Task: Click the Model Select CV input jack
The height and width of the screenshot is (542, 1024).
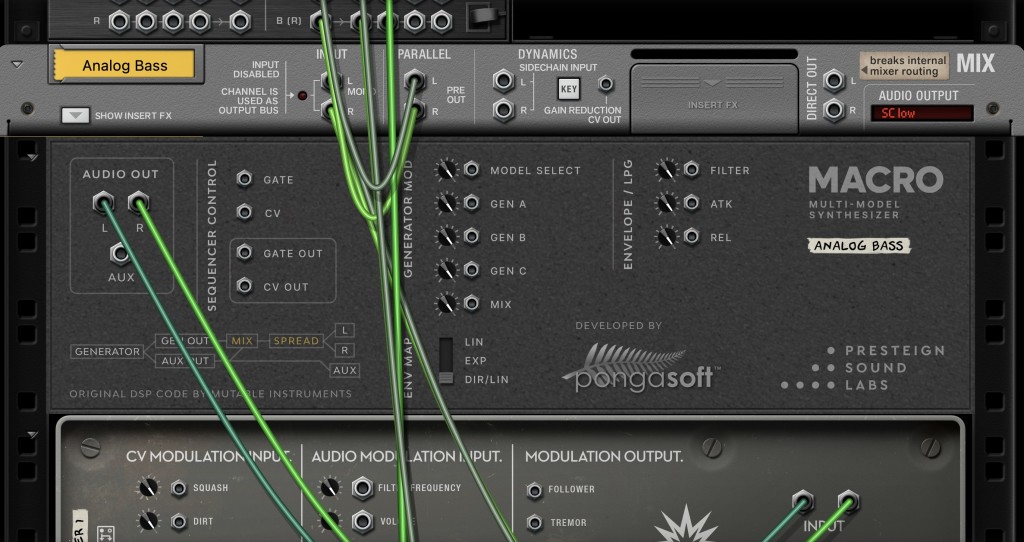Action: pyautogui.click(x=471, y=170)
